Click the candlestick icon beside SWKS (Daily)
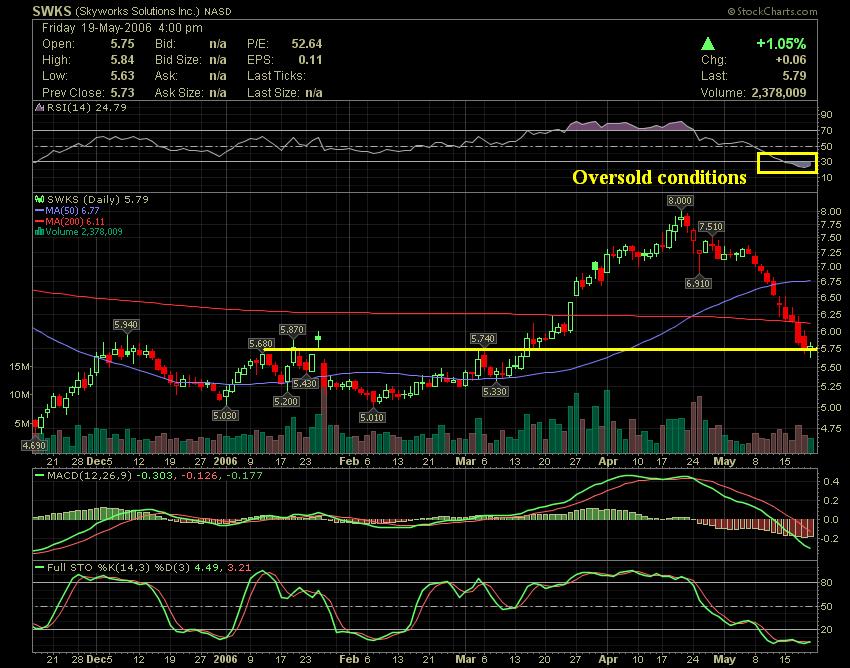 coord(40,199)
